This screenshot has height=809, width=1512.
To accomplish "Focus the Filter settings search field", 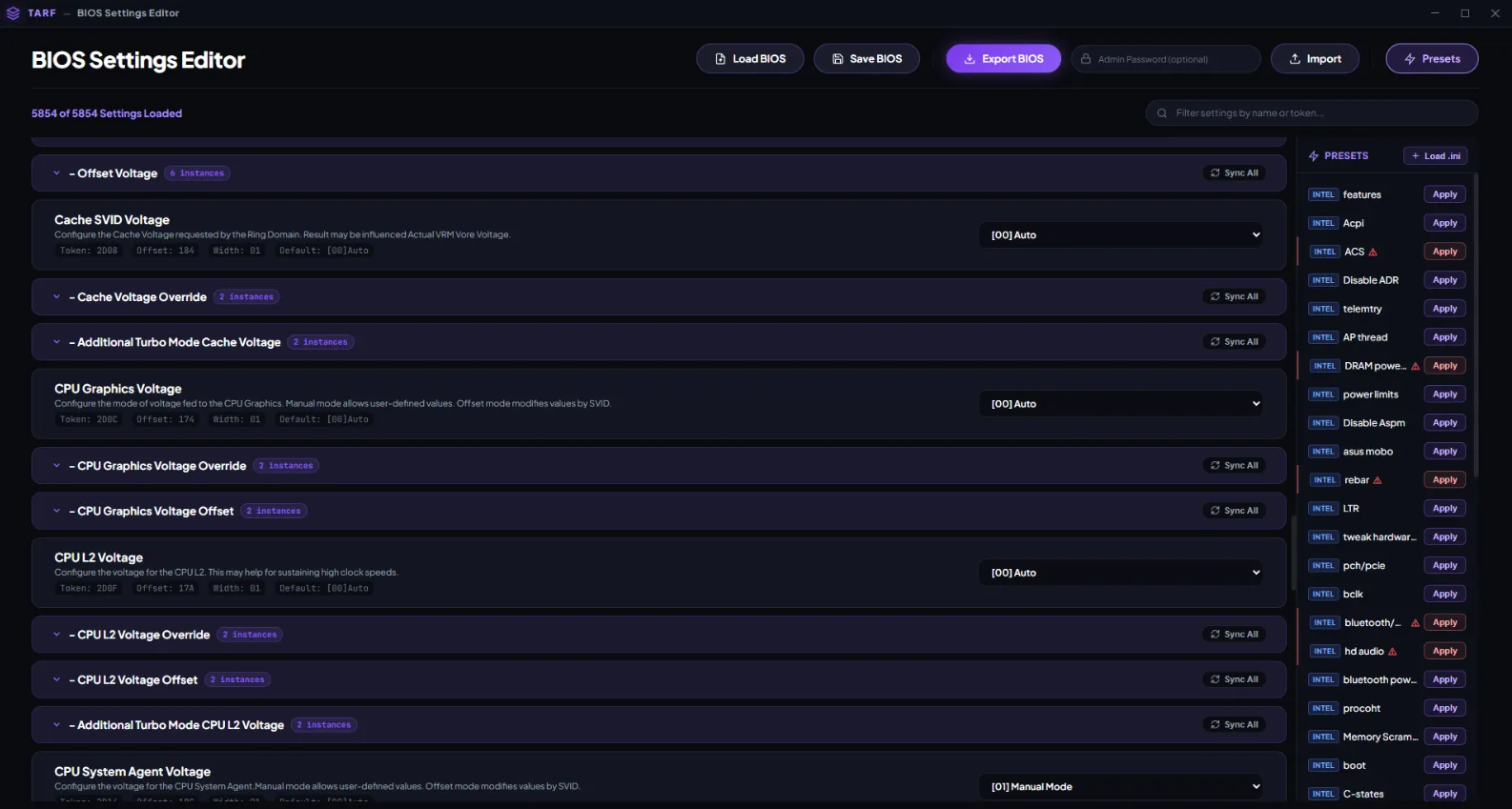I will (x=1312, y=113).
